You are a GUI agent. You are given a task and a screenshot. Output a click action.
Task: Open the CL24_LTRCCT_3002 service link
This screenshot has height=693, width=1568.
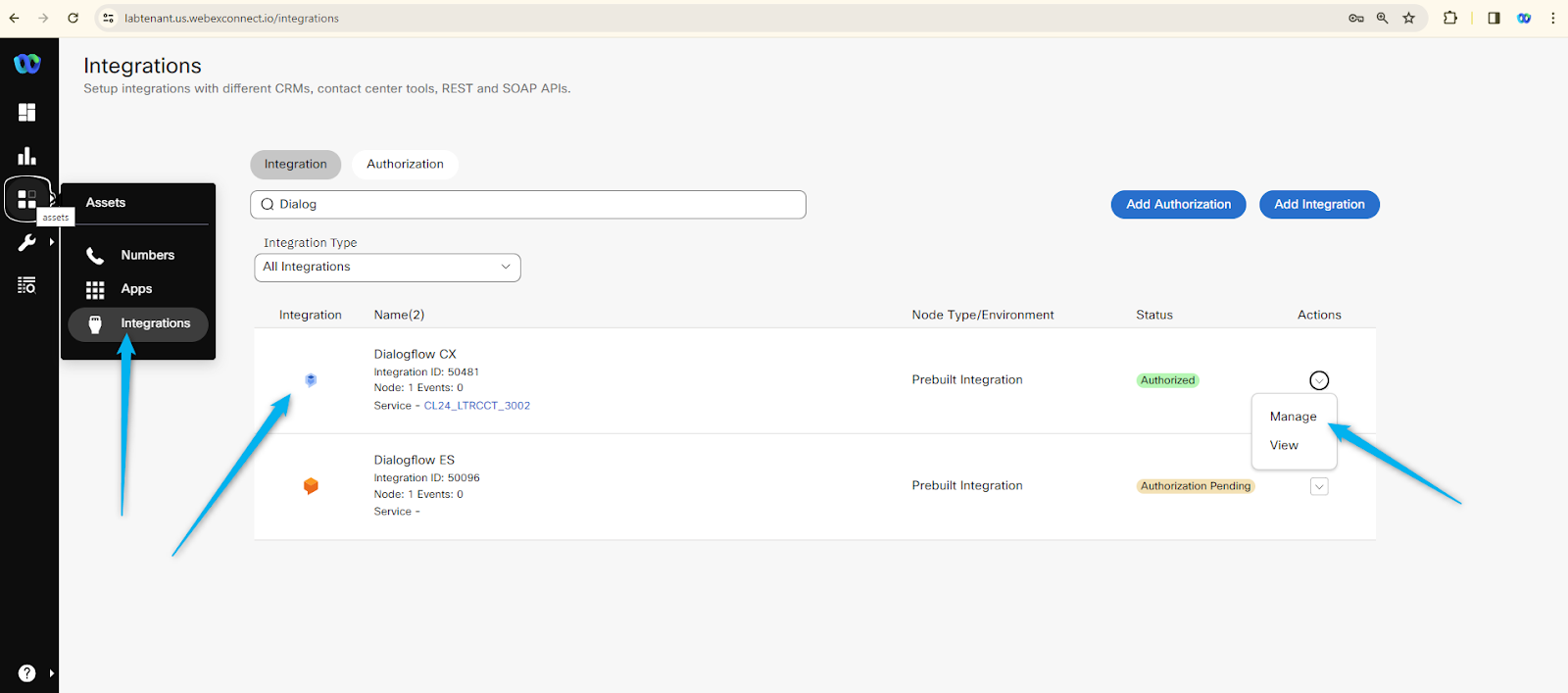(x=476, y=406)
